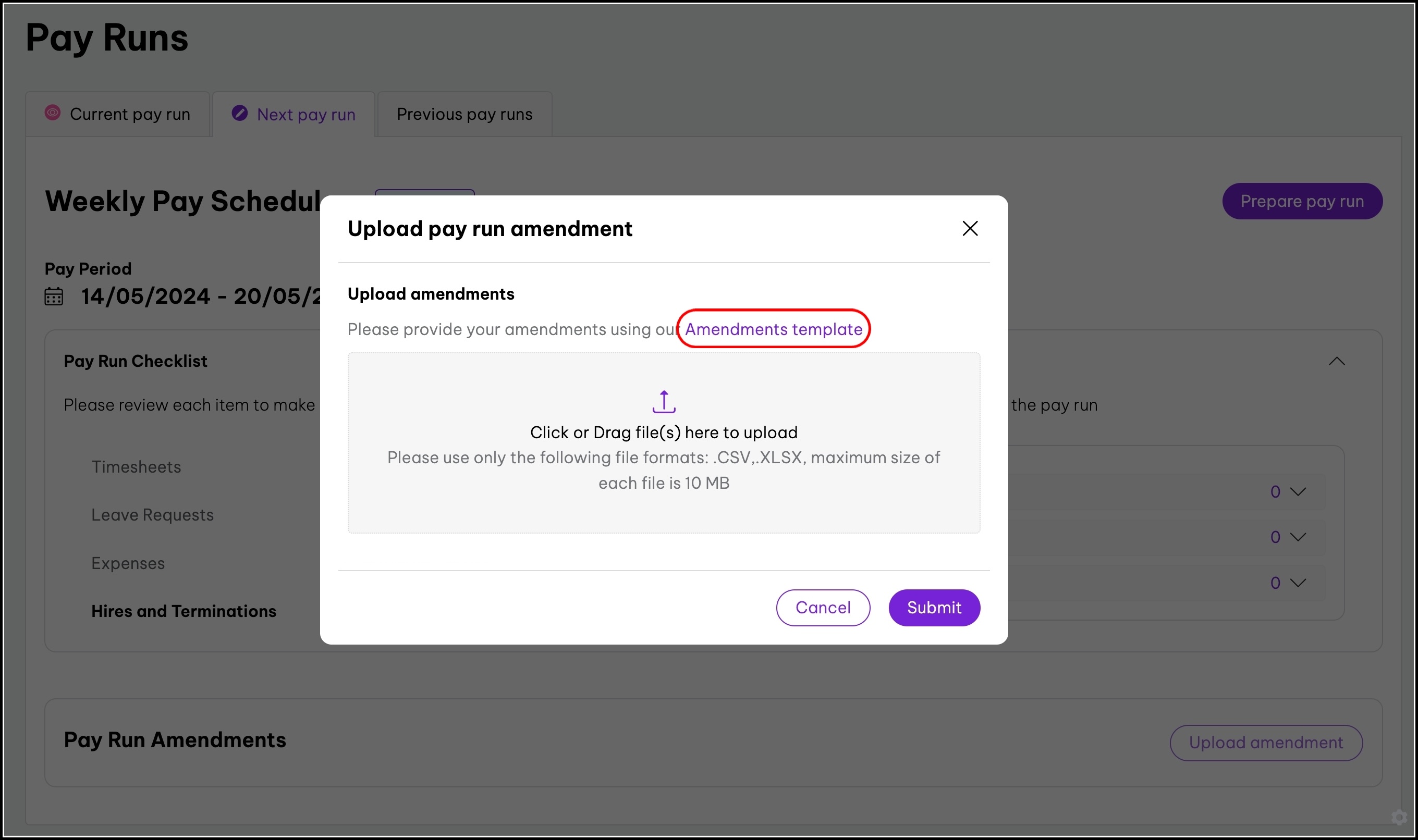1418x840 pixels.
Task: Expand the first checklist count row chevron
Action: [1298, 491]
